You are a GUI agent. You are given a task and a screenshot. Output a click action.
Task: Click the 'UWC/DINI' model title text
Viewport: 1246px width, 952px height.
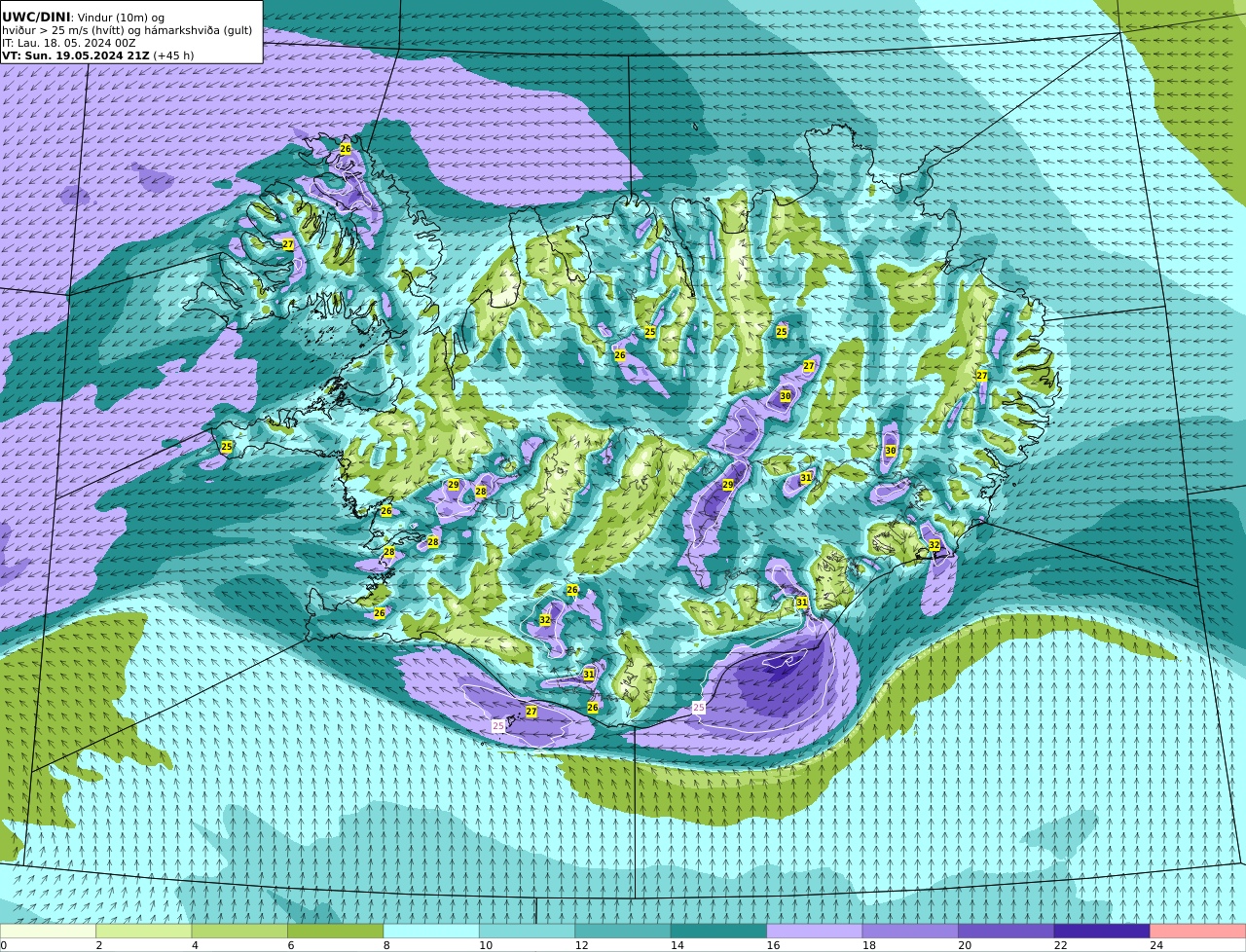point(36,17)
